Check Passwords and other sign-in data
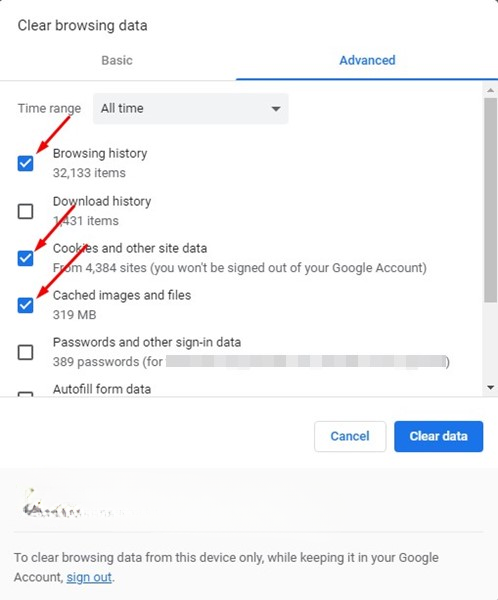The width and height of the screenshot is (498, 600). tap(25, 352)
